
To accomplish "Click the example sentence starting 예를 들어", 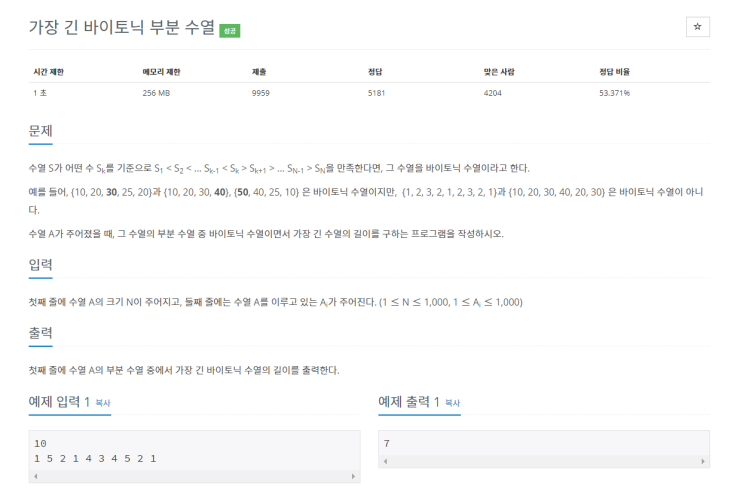I will coord(366,201).
